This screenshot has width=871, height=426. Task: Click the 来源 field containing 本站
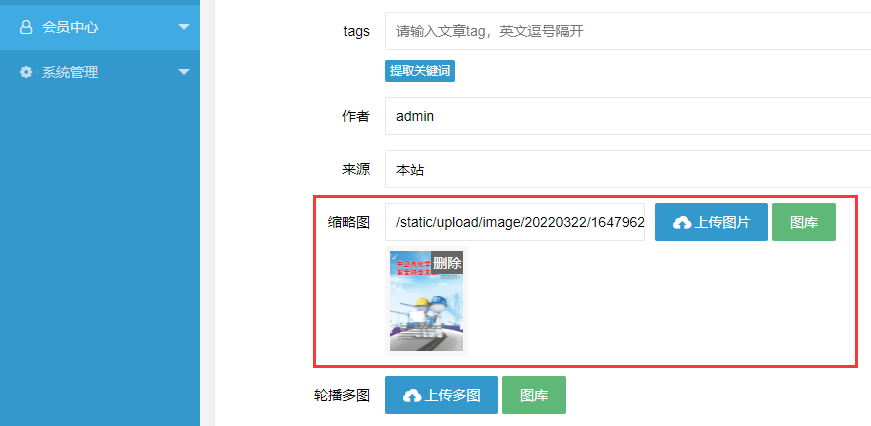[628, 169]
